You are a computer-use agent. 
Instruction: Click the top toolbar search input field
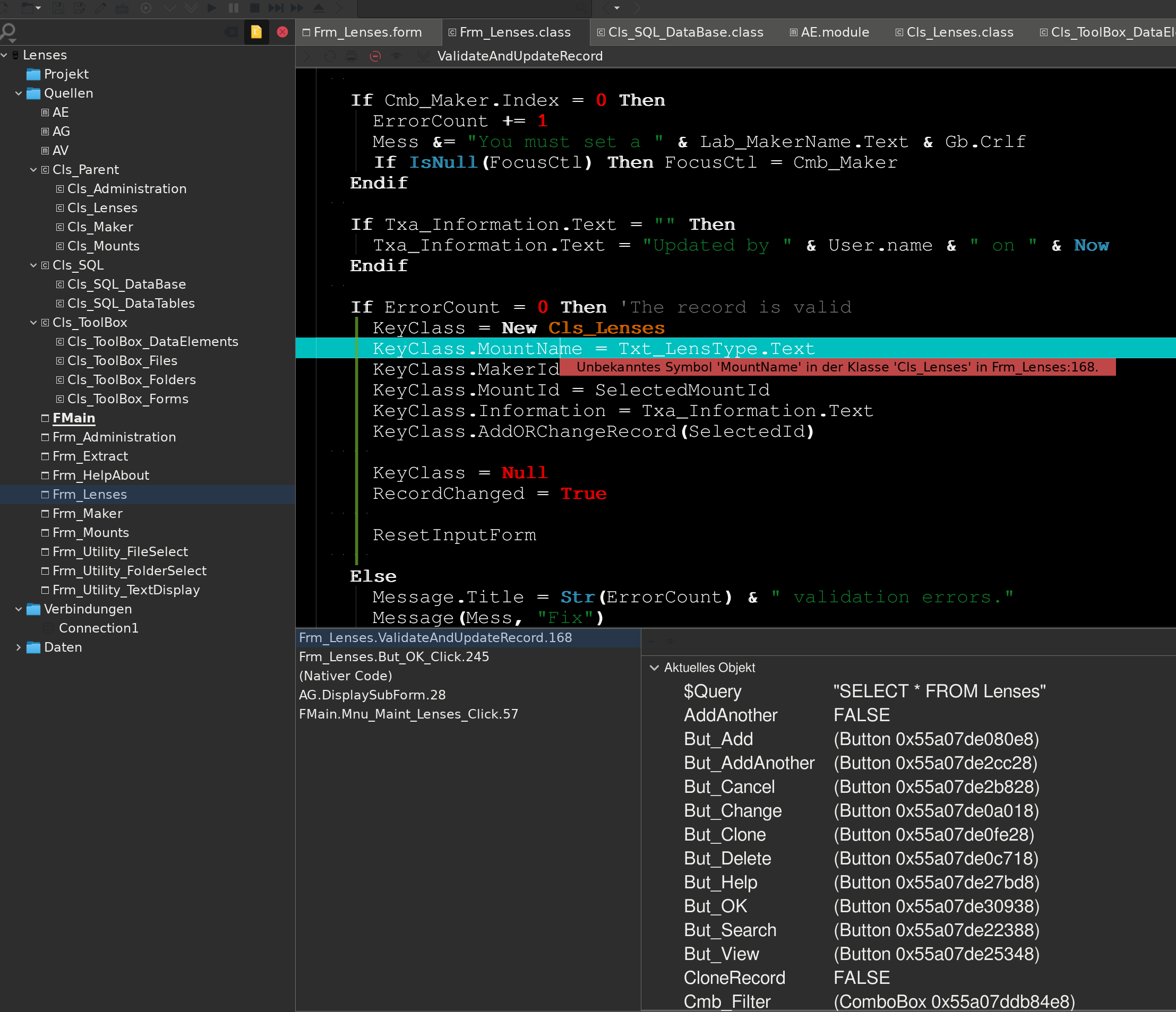471,8
